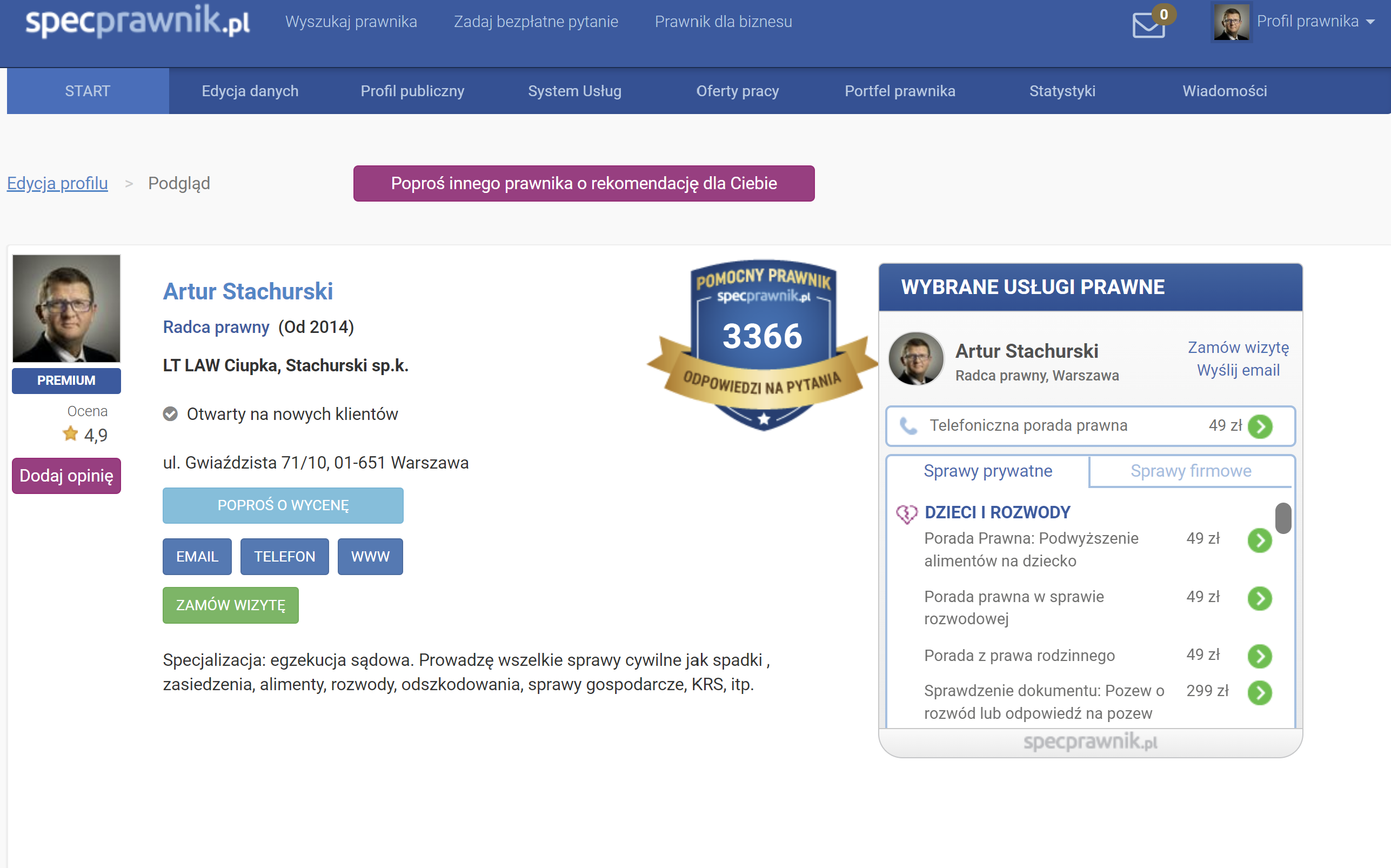Open the Edycja profilu breadcrumb link

coord(57,183)
